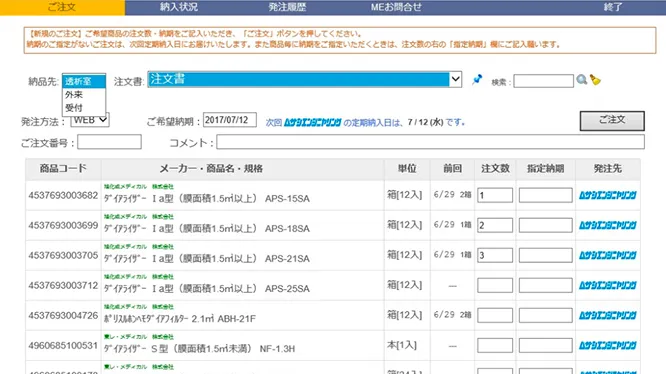Click the 単位 column header
Viewport: 666px width, 374px height.
pos(407,169)
